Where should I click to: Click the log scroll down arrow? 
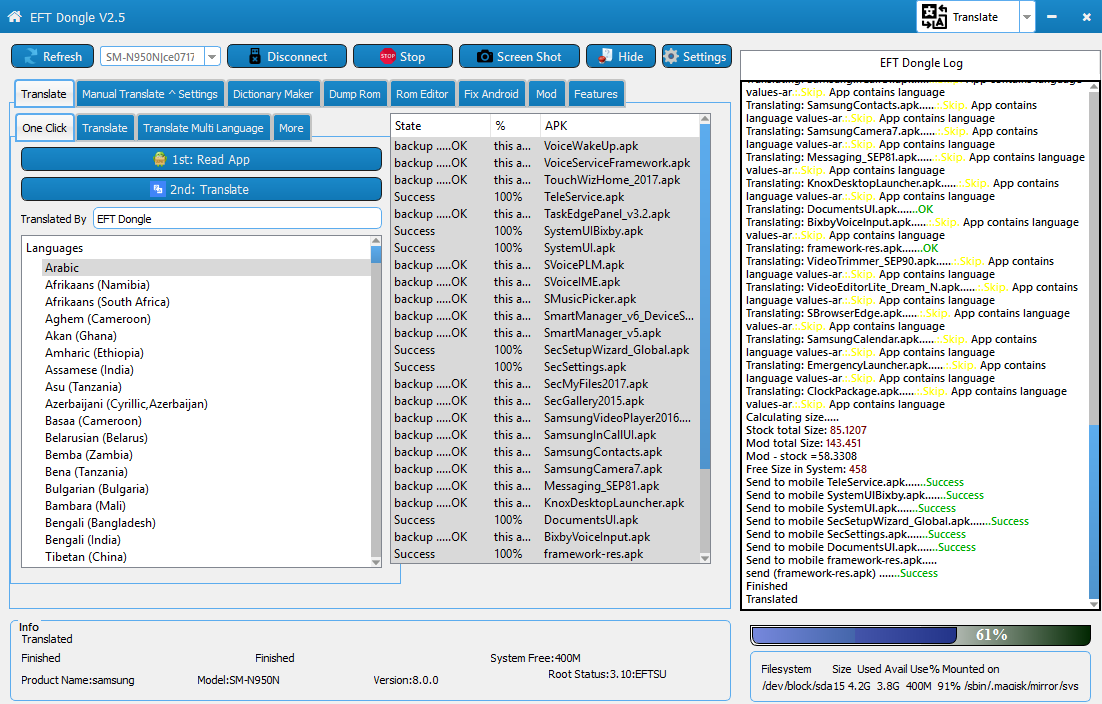1094,604
